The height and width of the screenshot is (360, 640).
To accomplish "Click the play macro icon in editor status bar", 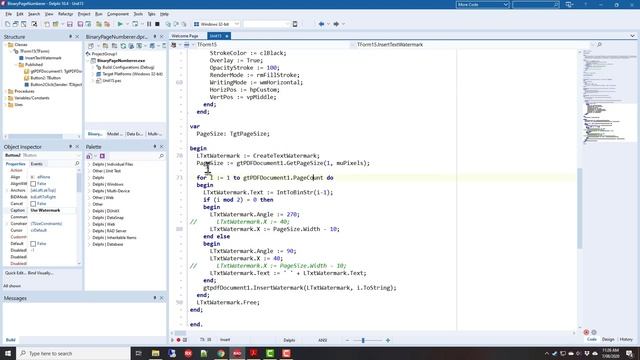I will point(172,340).
